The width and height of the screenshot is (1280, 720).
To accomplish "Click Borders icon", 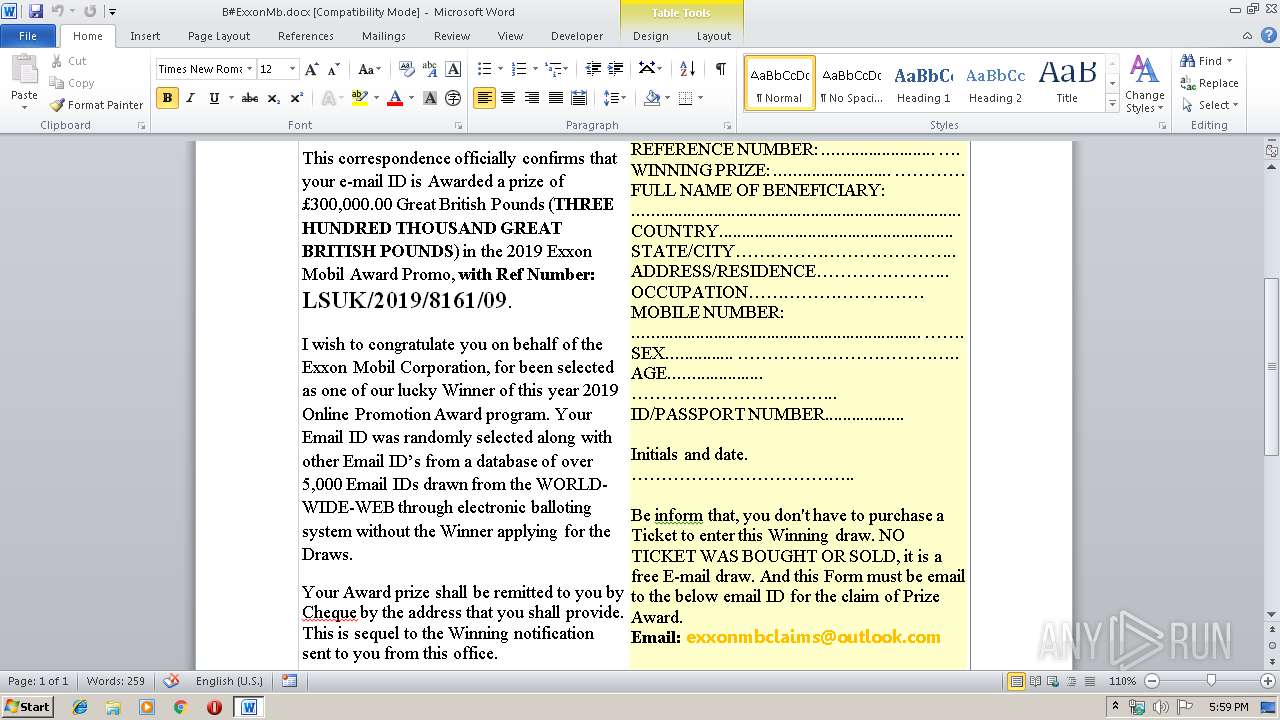I will click(685, 98).
